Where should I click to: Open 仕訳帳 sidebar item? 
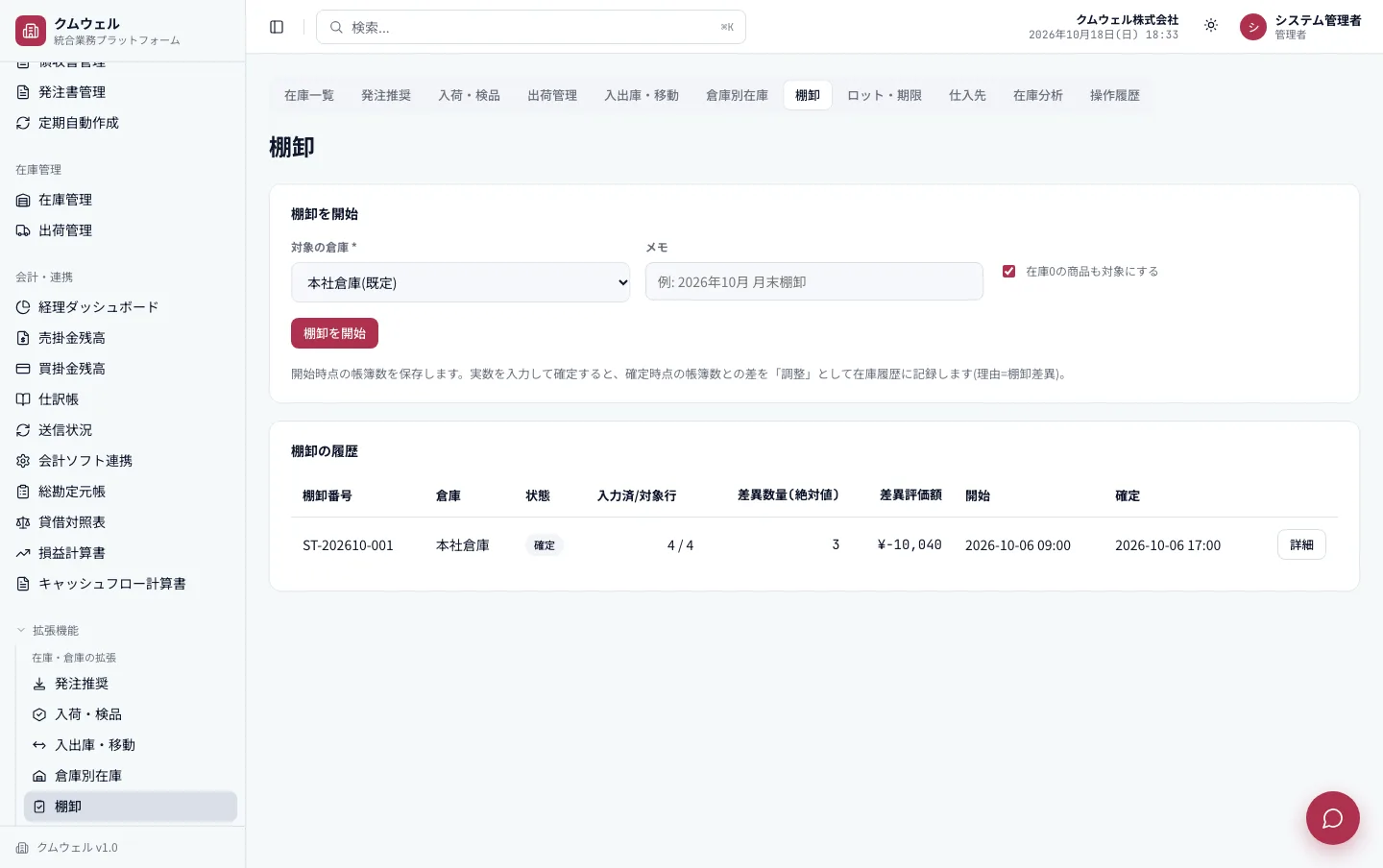point(123,399)
